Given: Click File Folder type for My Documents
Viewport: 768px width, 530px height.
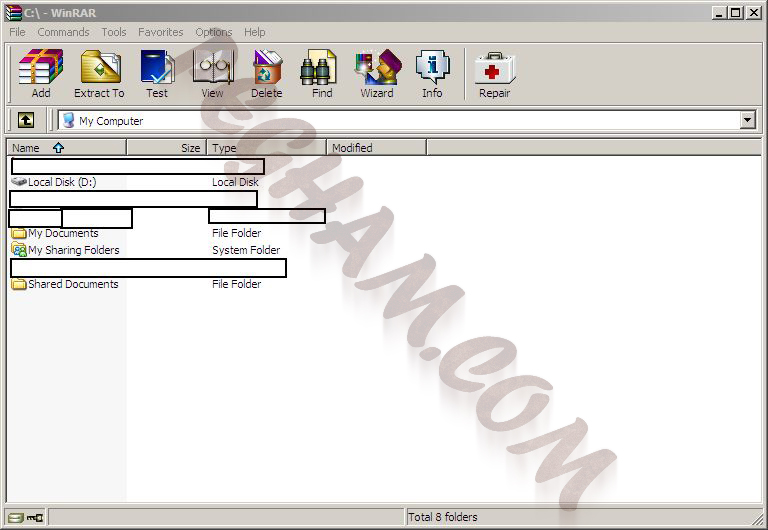Looking at the screenshot, I should pos(237,233).
